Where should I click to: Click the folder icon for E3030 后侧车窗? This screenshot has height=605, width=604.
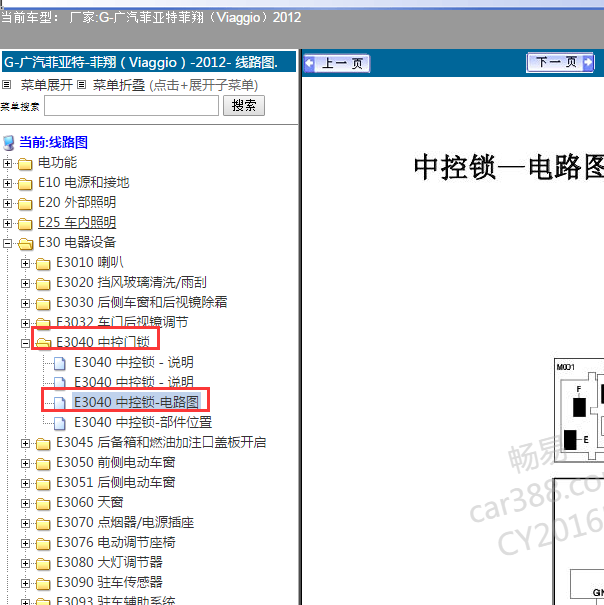point(43,304)
